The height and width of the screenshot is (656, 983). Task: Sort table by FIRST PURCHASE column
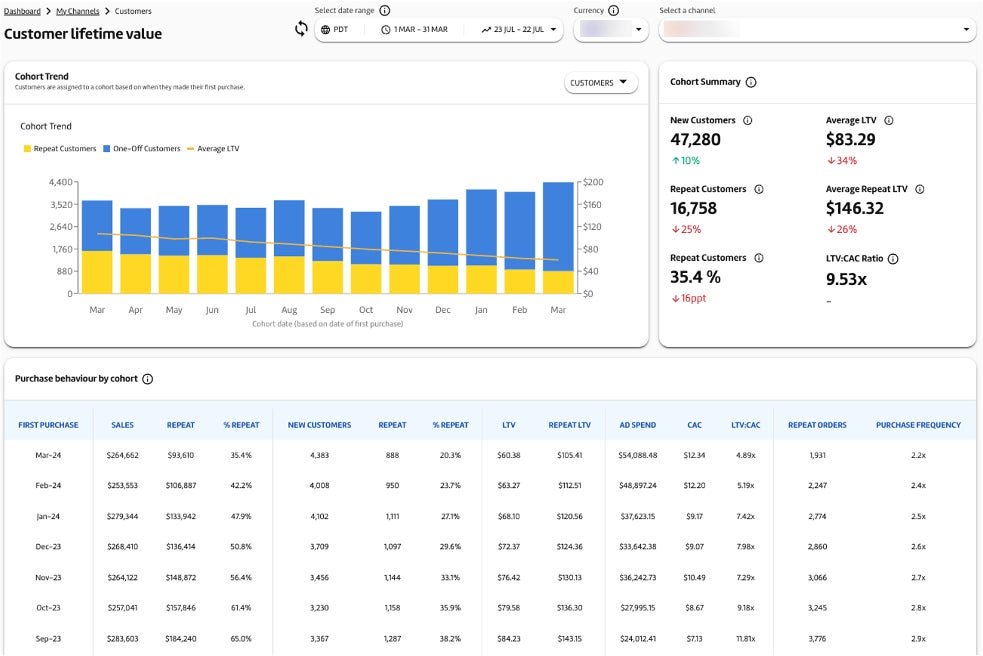[x=46, y=425]
